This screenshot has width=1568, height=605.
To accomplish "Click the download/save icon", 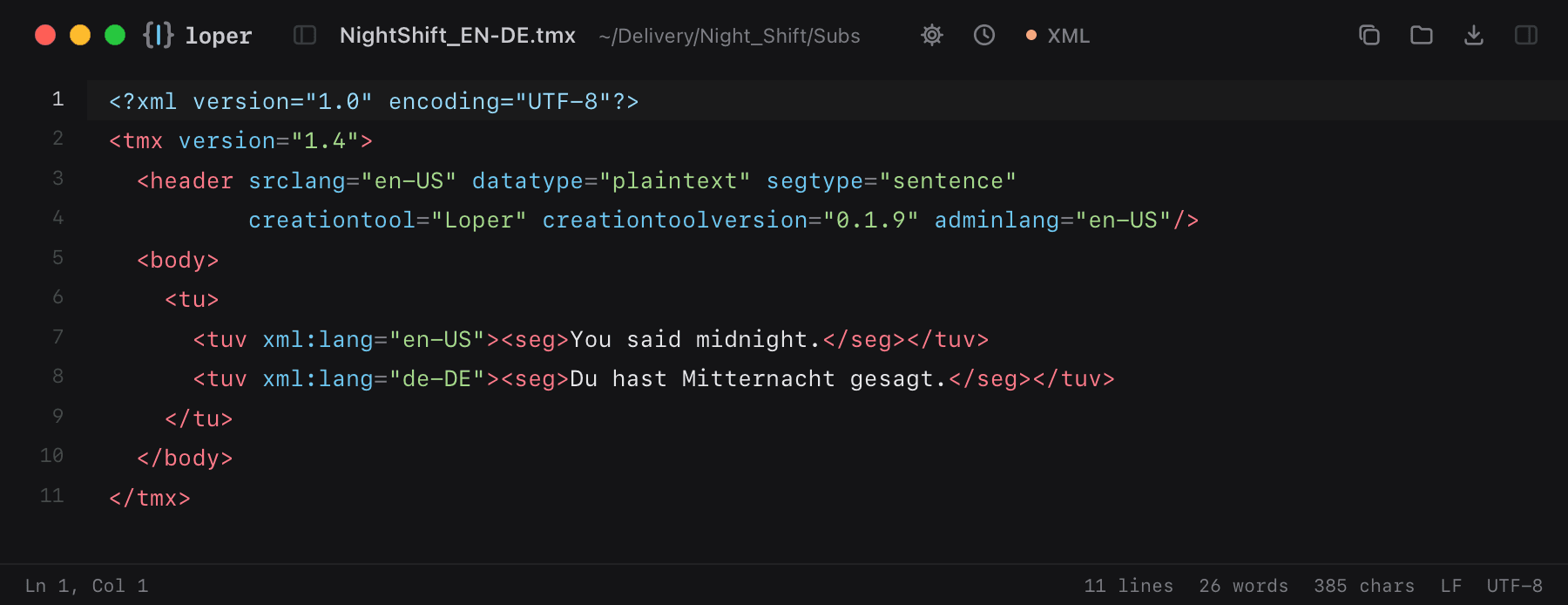I will [1474, 35].
